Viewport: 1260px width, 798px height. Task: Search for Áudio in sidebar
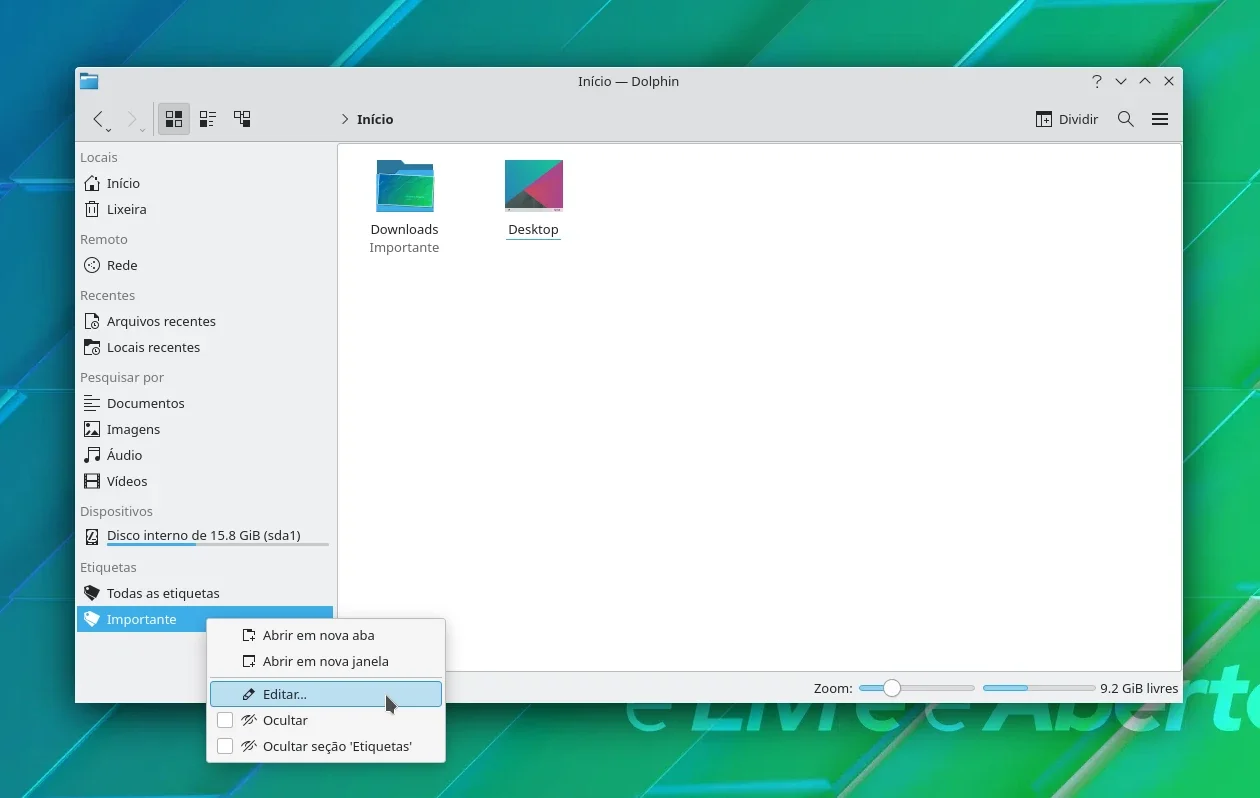(x=205, y=455)
